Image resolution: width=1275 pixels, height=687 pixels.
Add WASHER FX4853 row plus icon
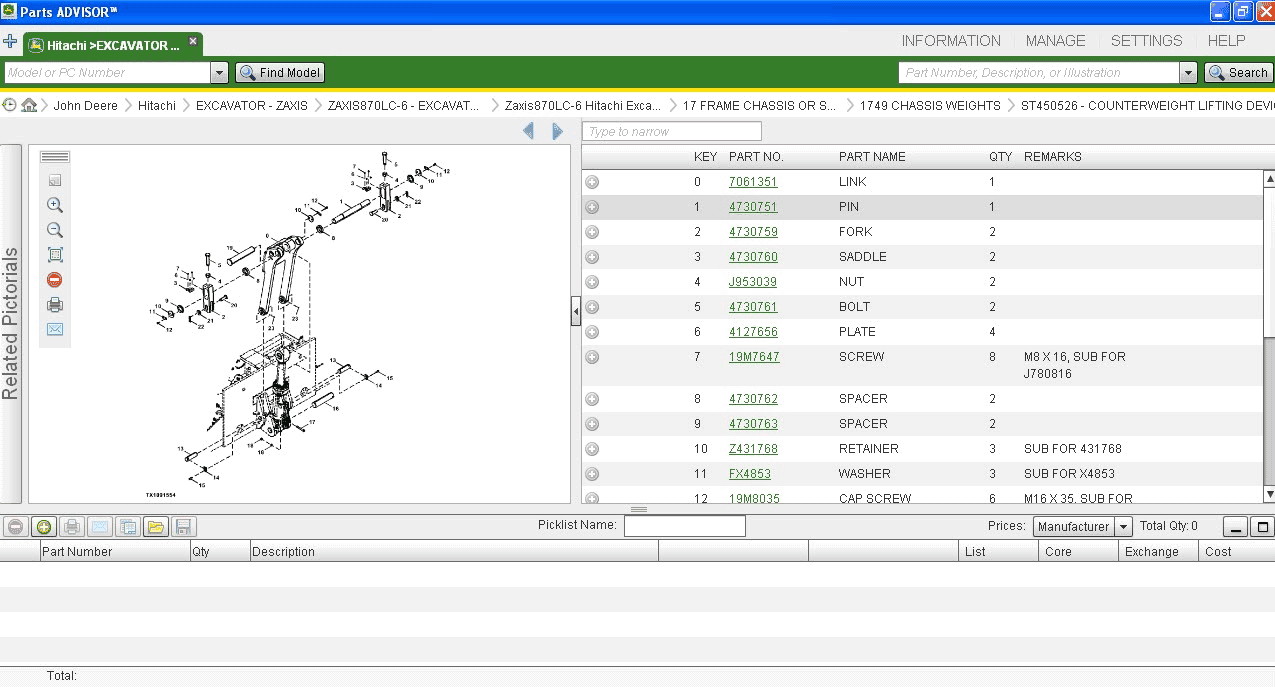point(592,474)
